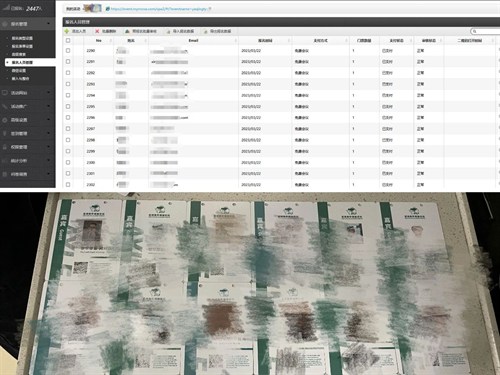500x375 pixels.
Task: Click the magnifier icon in the search box
Action: 475,31
